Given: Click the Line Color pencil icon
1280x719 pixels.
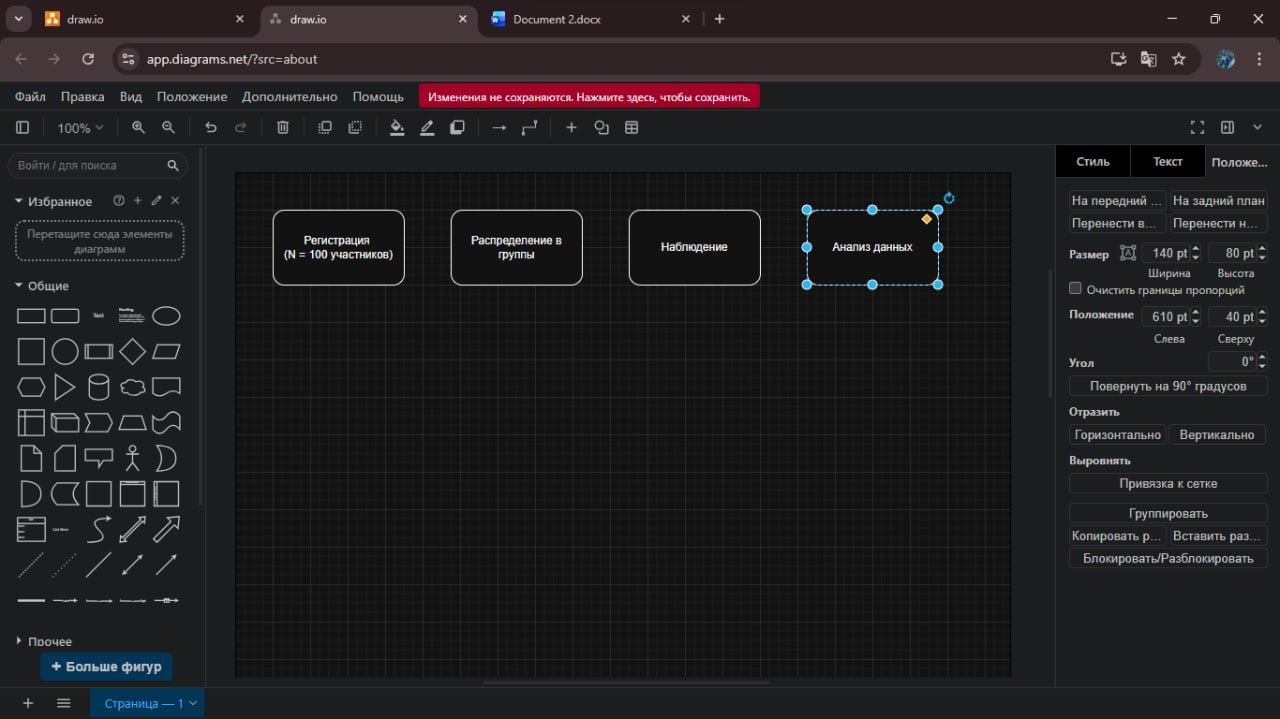Looking at the screenshot, I should click(427, 128).
